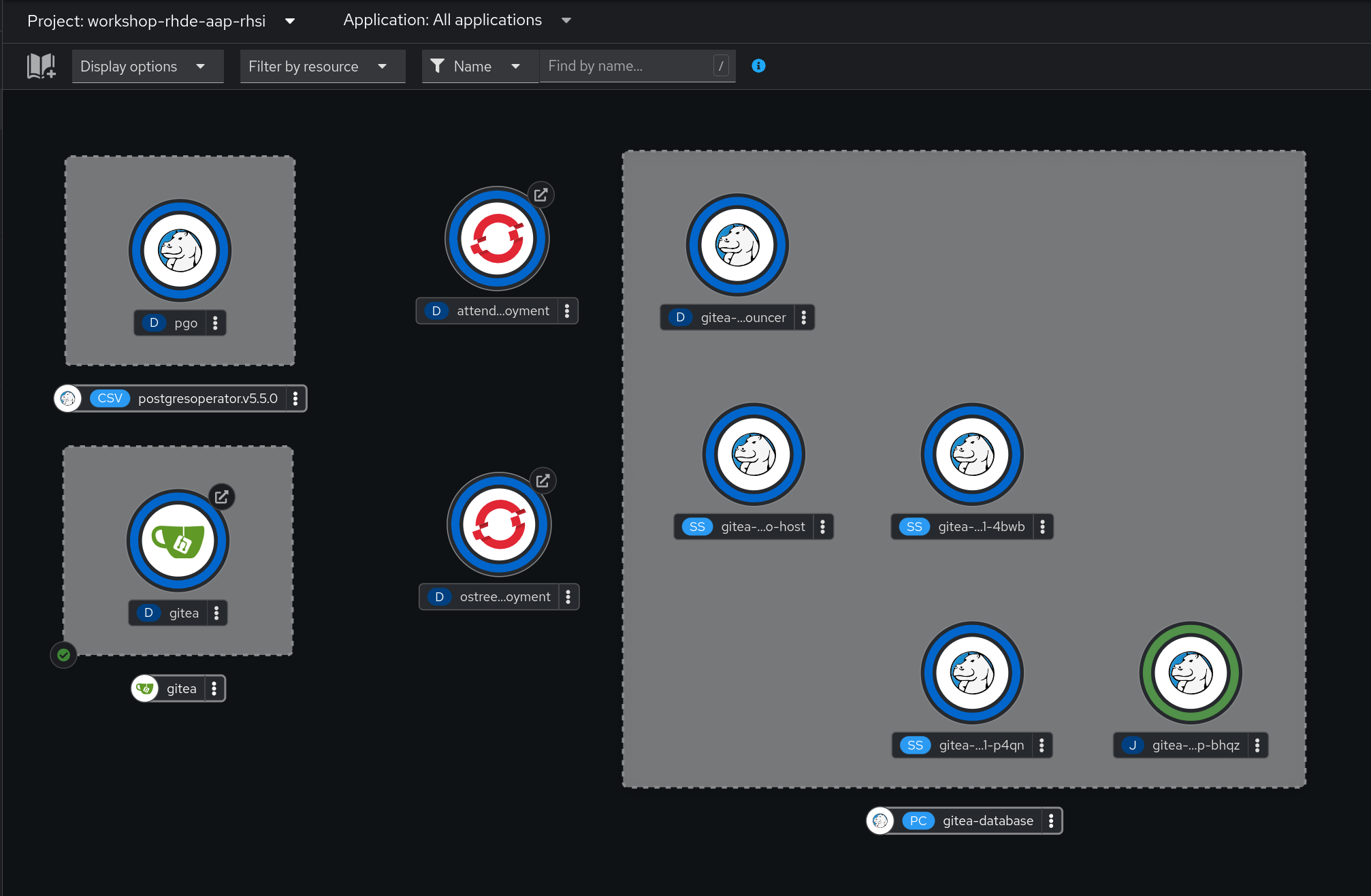Select the gitea-...1-p4qn StatefulSet node
The height and width of the screenshot is (896, 1371).
(x=972, y=673)
